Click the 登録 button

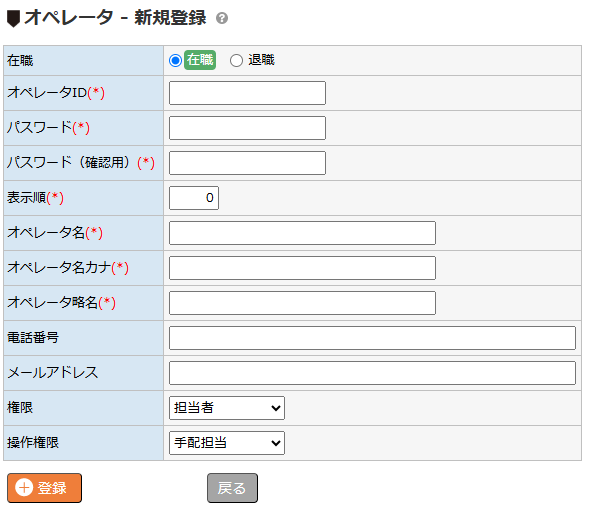44,488
